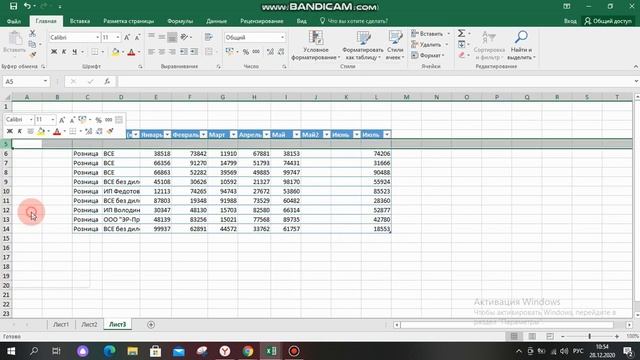
Task: Open the Апрель column filter arrow
Action: pyautogui.click(x=267, y=135)
